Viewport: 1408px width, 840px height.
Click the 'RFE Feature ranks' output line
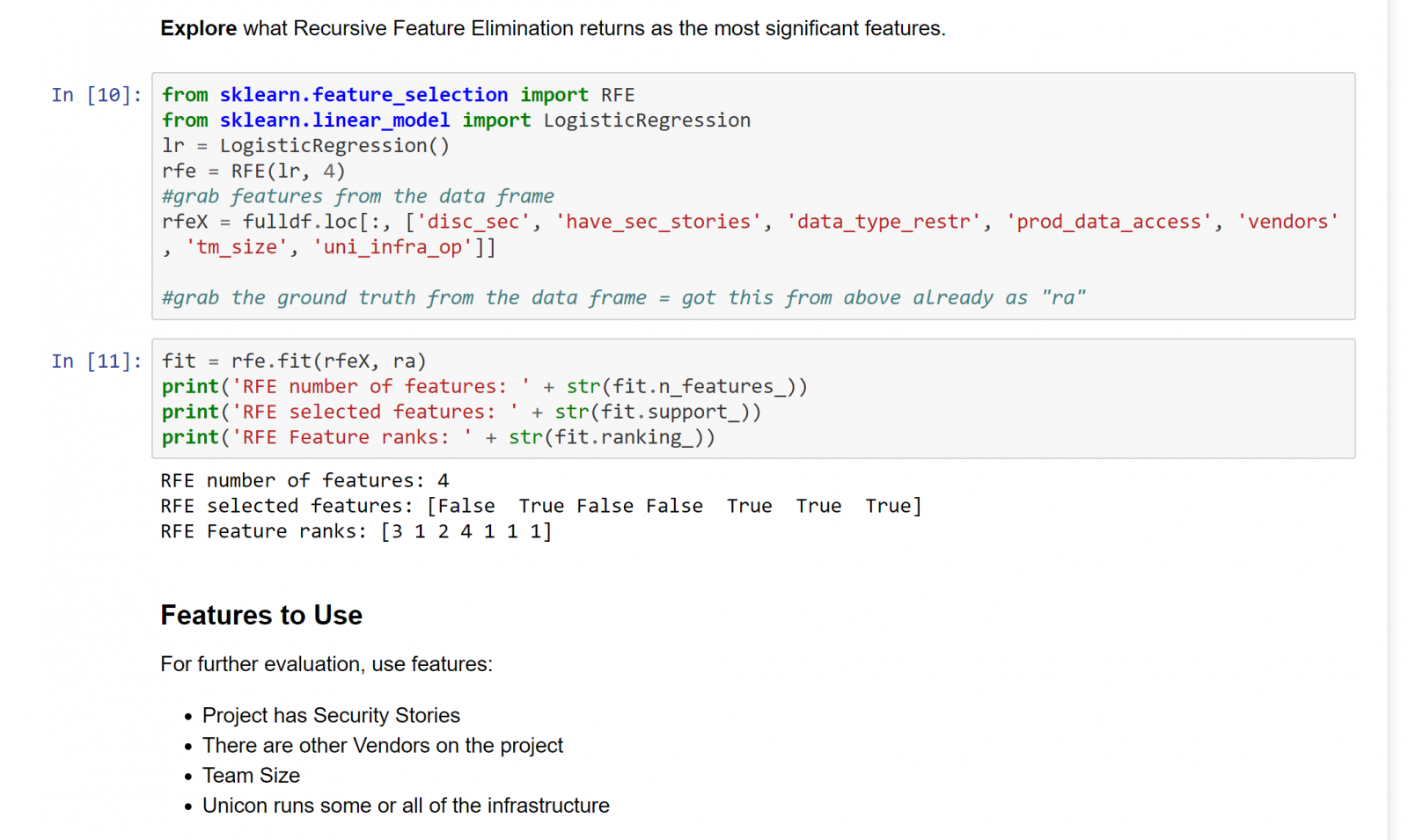[356, 532]
